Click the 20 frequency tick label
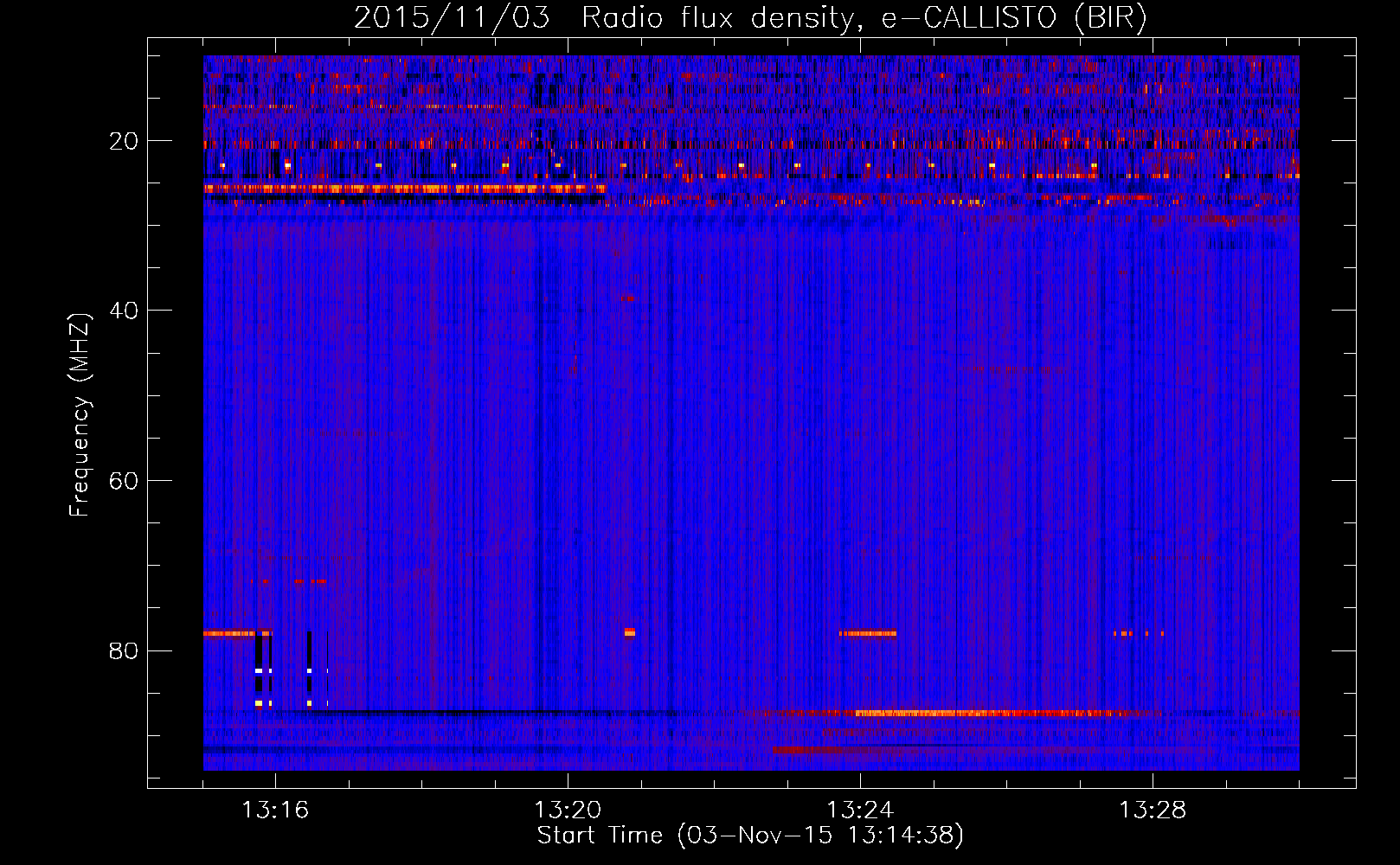Screen dimensions: 1400x865 124,141
